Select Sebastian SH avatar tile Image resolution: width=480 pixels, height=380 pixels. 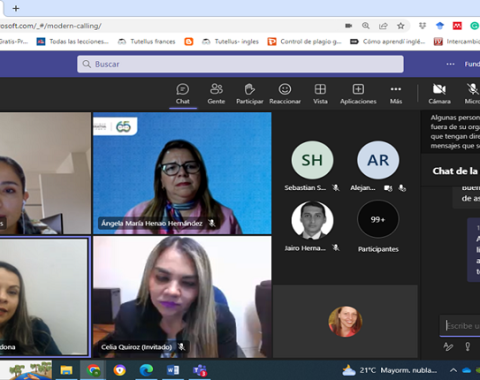312,166
